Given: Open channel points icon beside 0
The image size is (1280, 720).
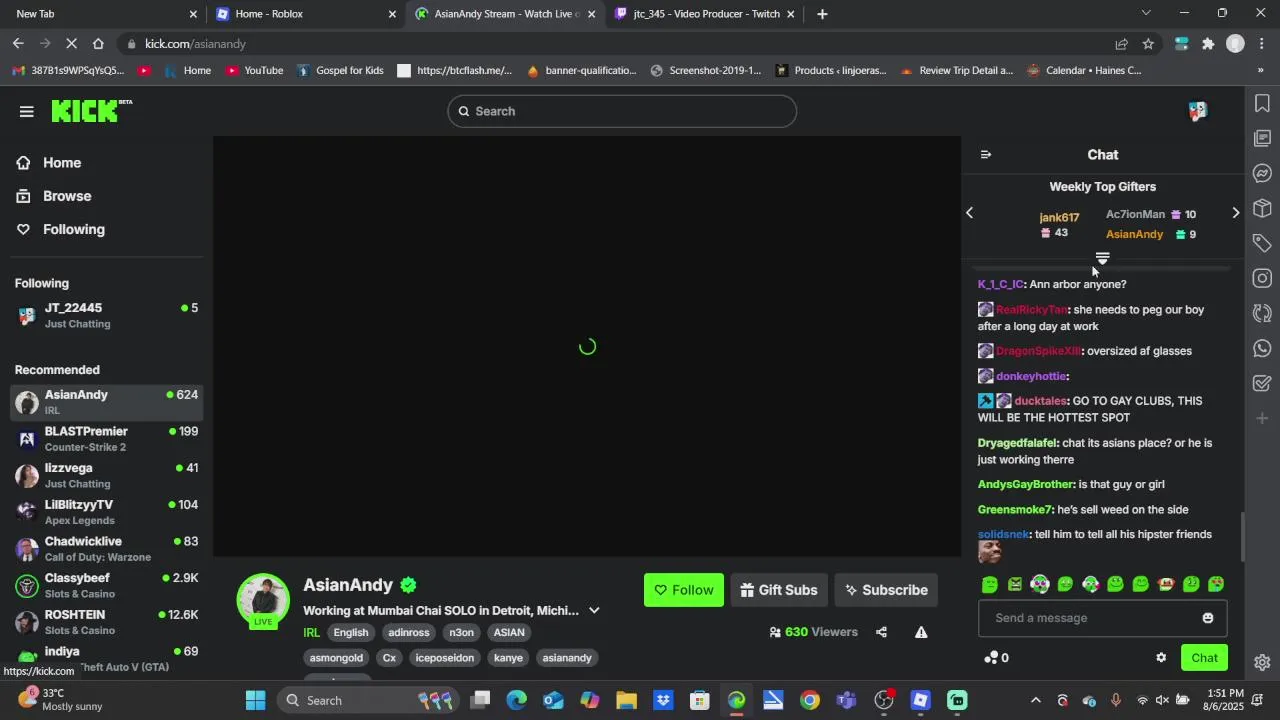Looking at the screenshot, I should pos(991,658).
